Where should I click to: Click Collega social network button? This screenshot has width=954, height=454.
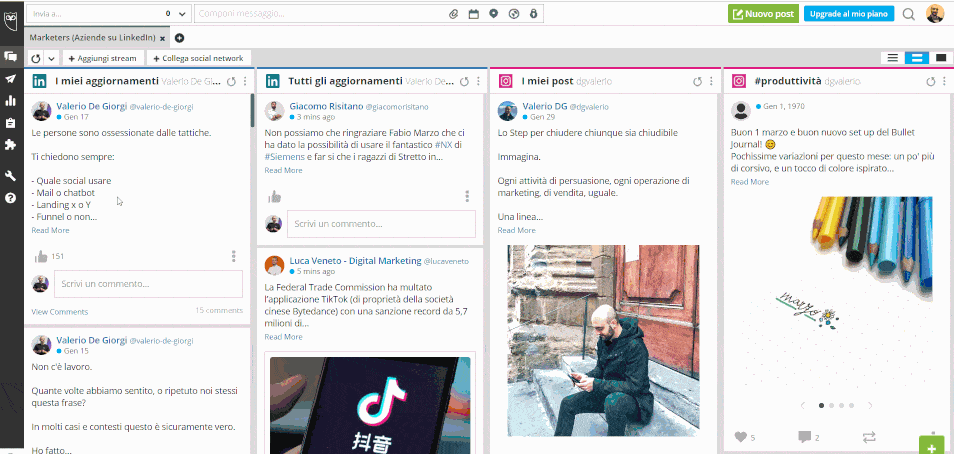(199, 58)
